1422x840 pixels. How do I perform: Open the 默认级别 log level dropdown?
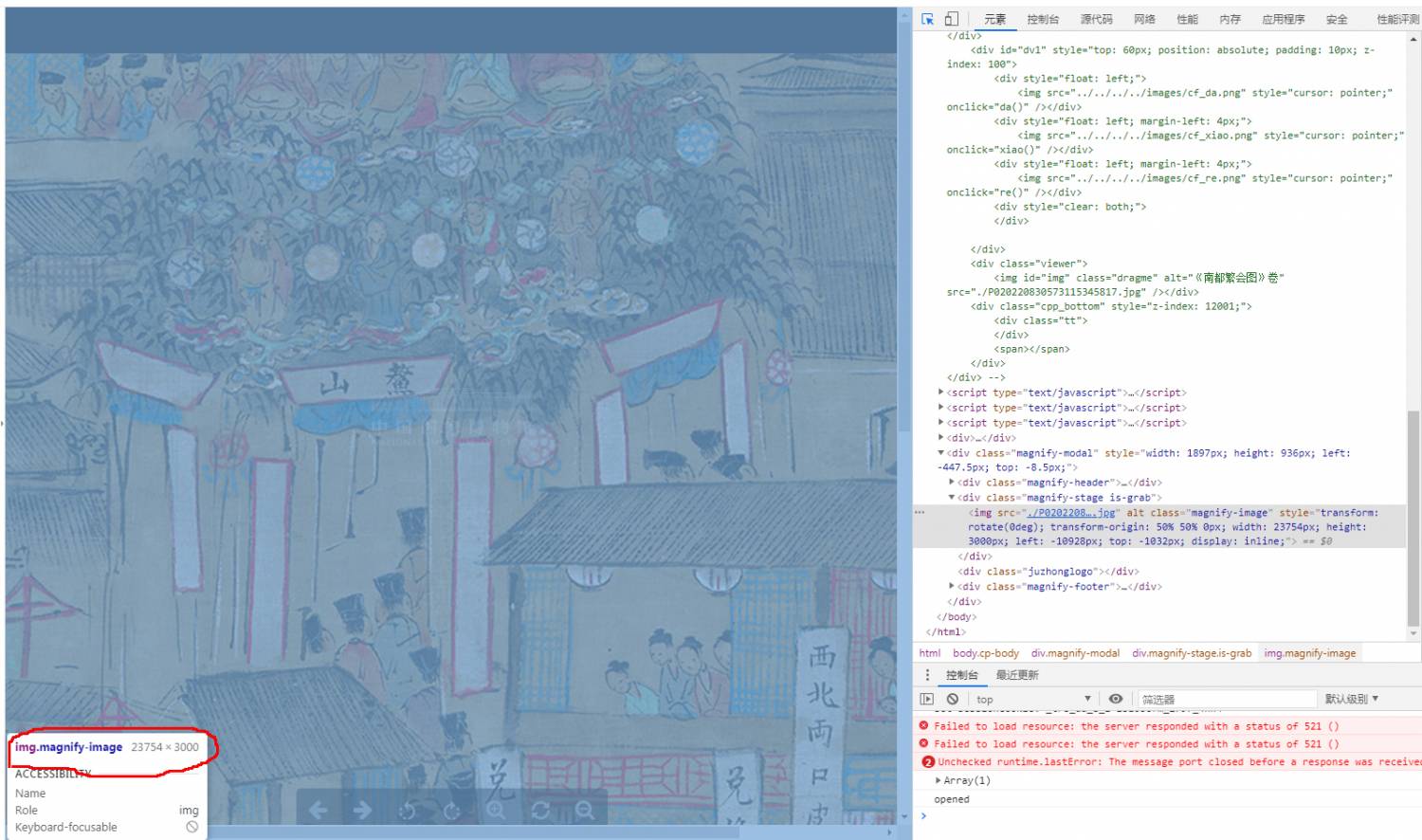[1352, 699]
